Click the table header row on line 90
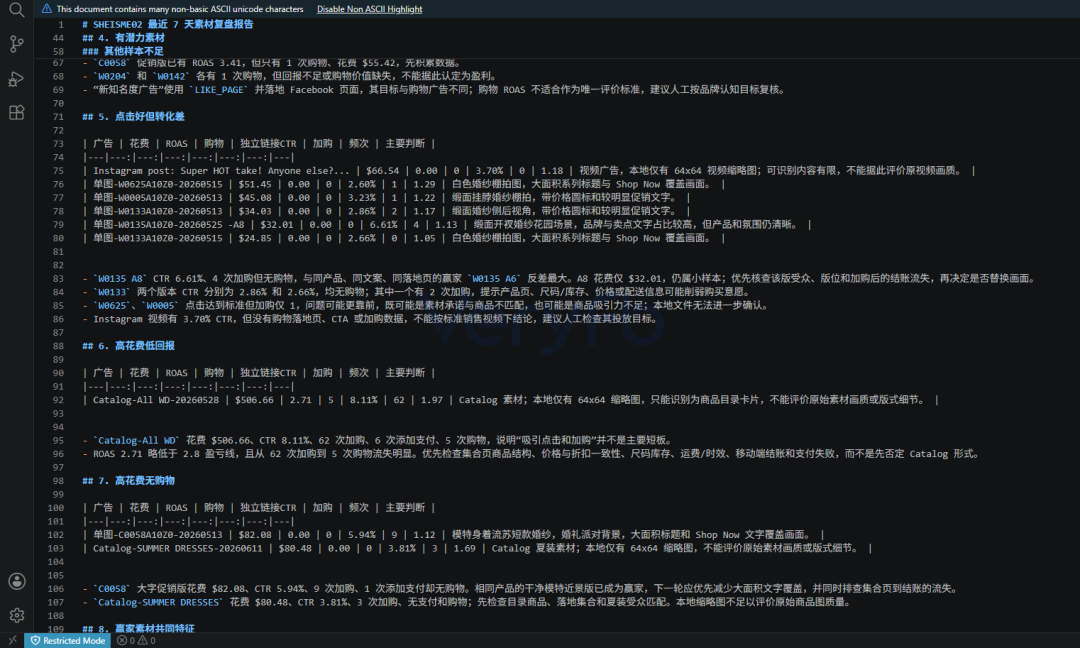 click(x=258, y=373)
